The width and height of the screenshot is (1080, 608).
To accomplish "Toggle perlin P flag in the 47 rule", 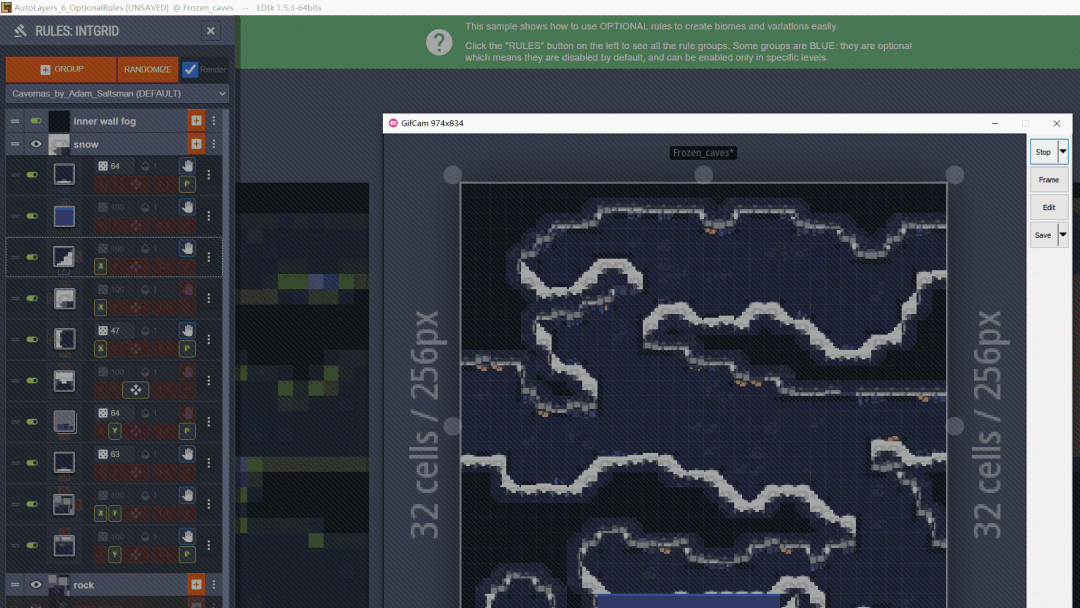I will tap(187, 348).
